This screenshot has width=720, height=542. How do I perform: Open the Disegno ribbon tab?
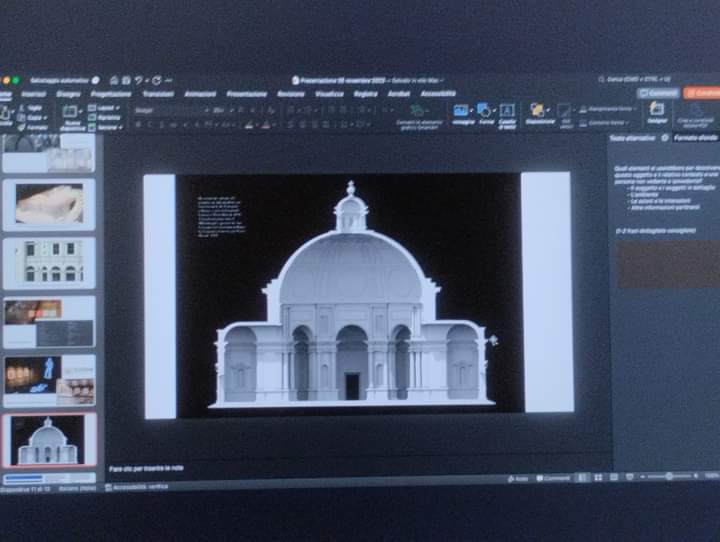coord(68,94)
